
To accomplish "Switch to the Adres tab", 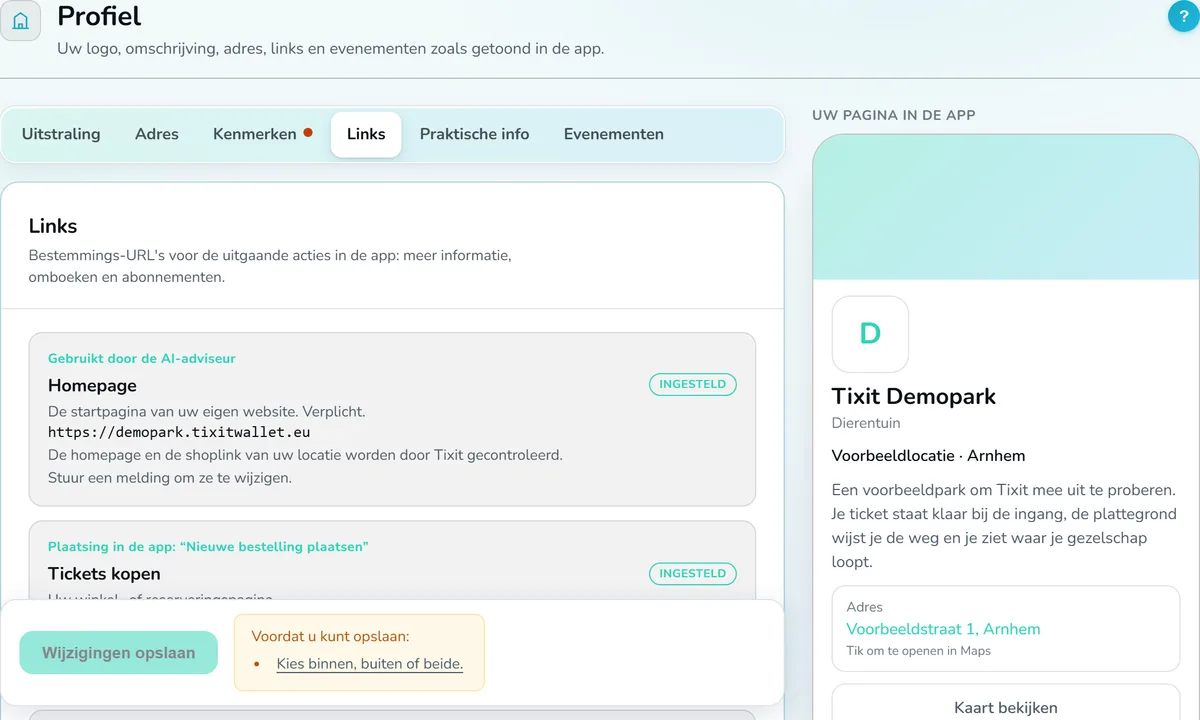I will pos(157,134).
